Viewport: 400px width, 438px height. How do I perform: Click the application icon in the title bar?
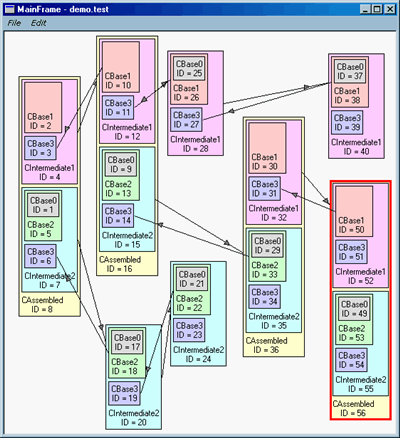pyautogui.click(x=10, y=9)
